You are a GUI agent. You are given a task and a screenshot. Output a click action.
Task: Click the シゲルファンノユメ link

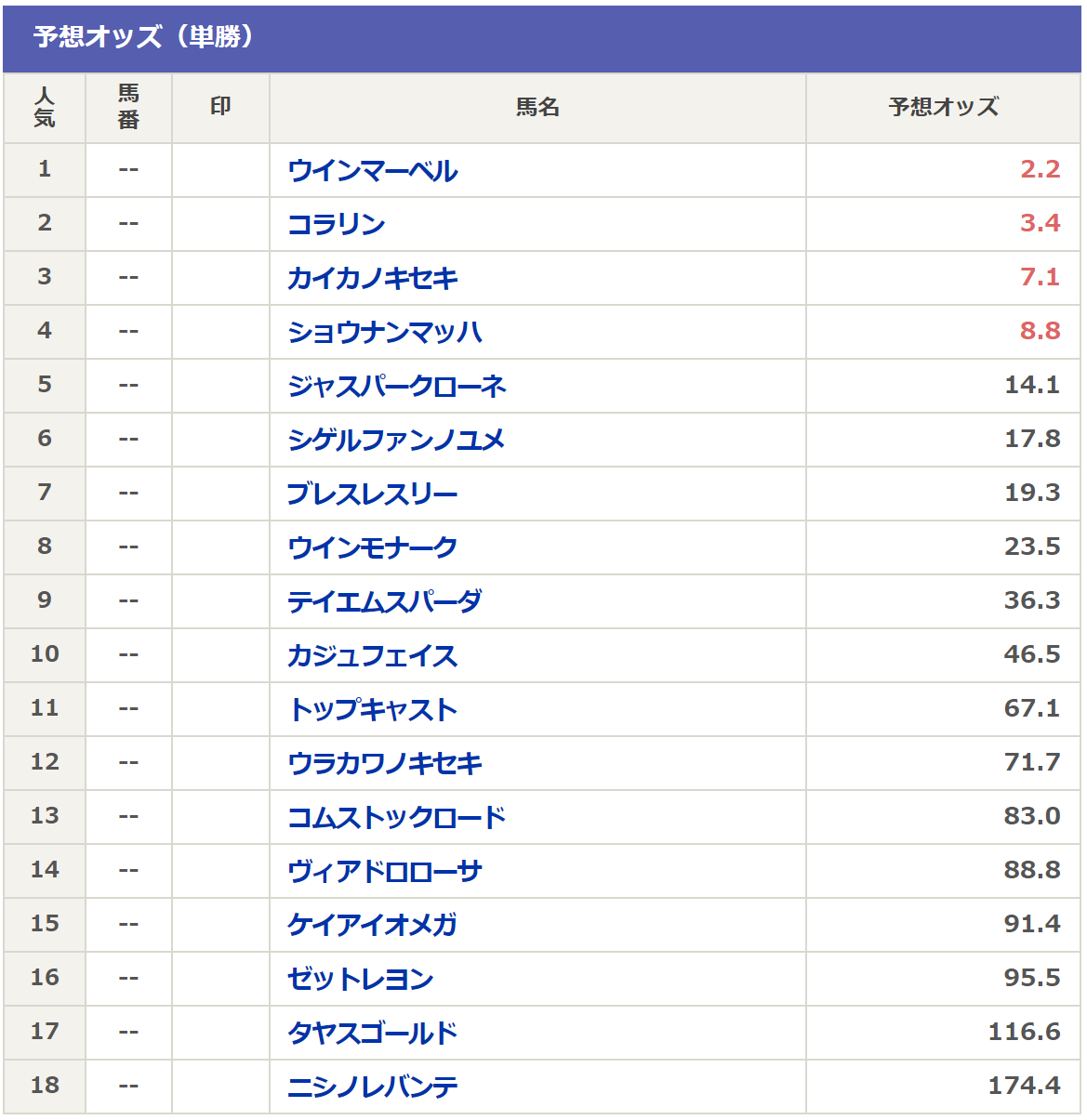396,441
